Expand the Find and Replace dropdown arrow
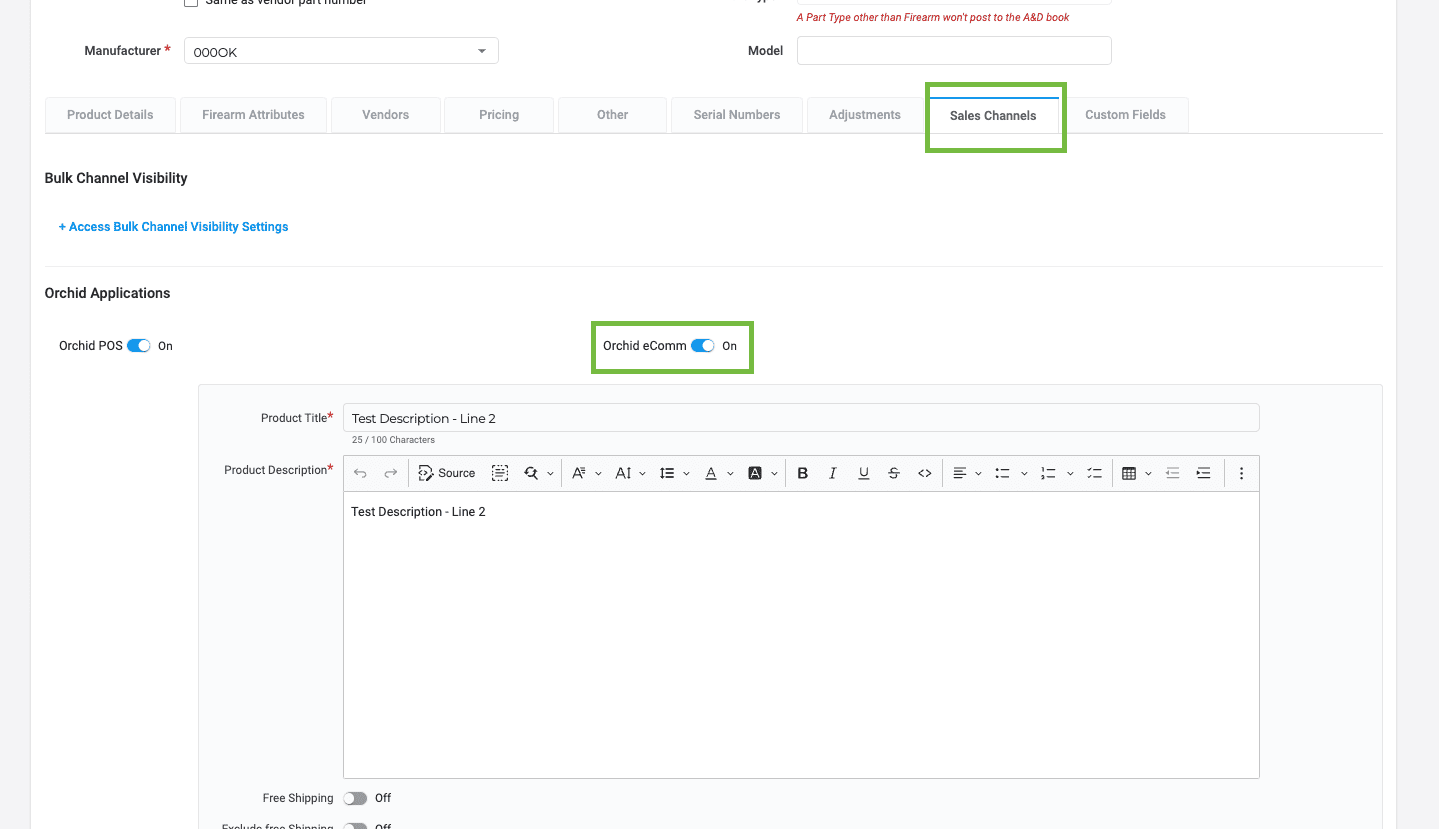The image size is (1439, 829). pyautogui.click(x=550, y=474)
